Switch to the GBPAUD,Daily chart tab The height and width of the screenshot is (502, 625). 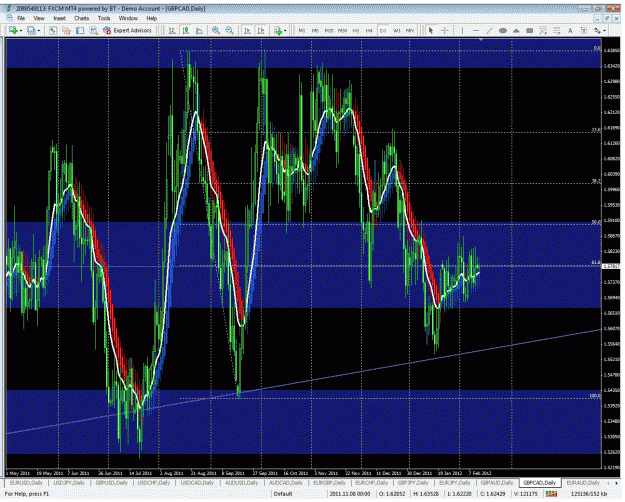(x=497, y=483)
